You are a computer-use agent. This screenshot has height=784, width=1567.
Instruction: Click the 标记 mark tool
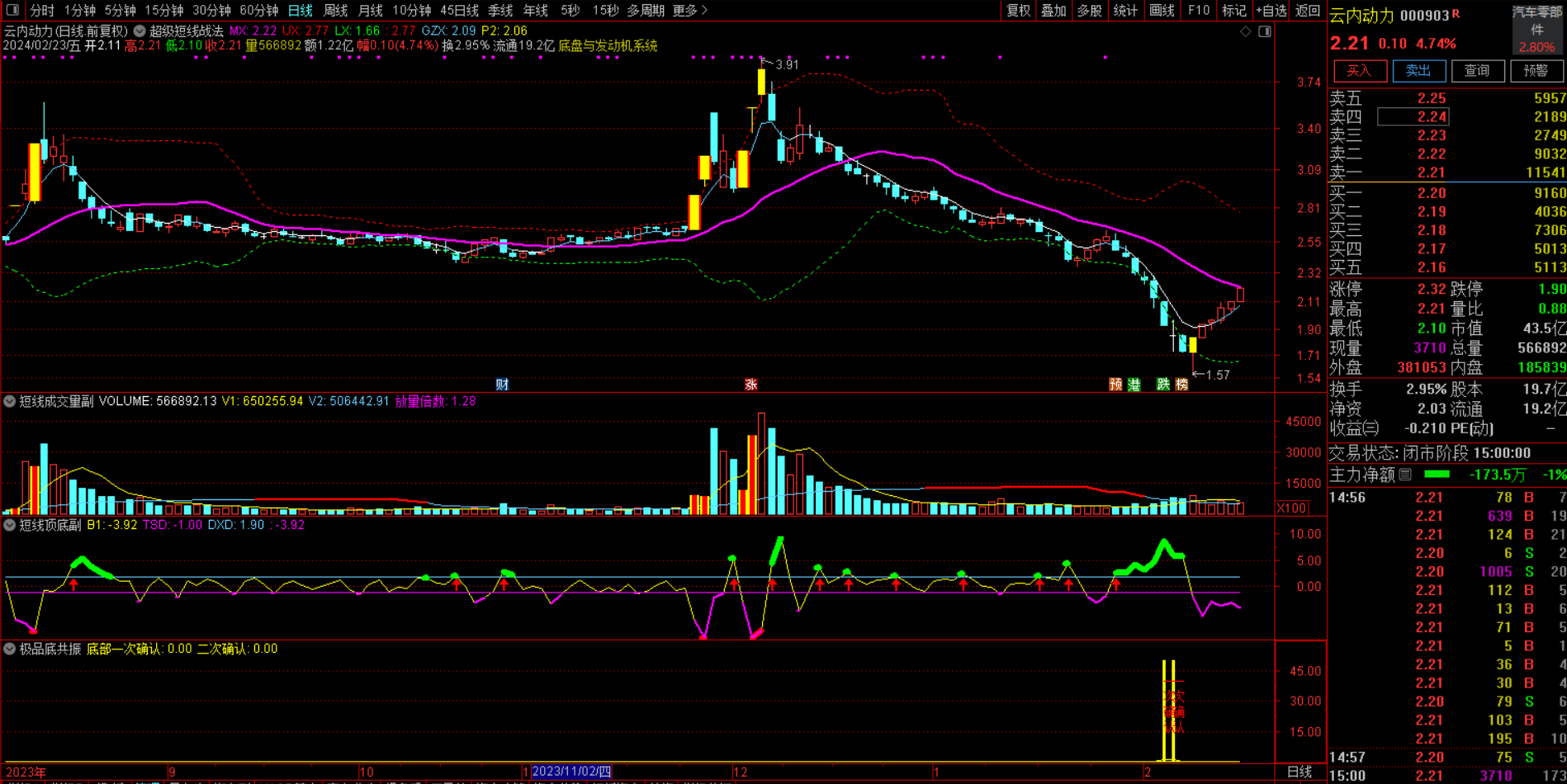click(x=1234, y=10)
